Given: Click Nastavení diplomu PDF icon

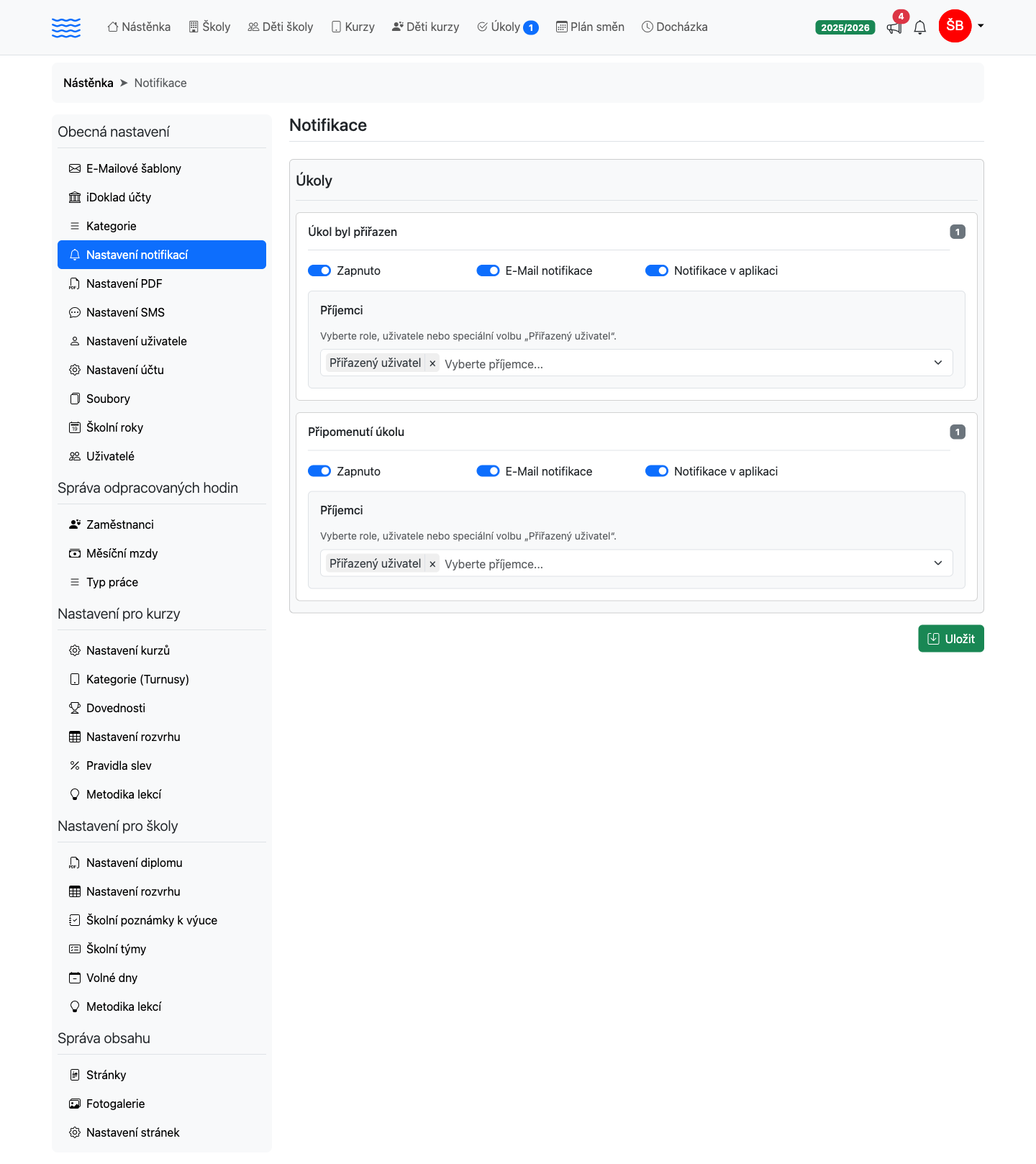Looking at the screenshot, I should (75, 863).
